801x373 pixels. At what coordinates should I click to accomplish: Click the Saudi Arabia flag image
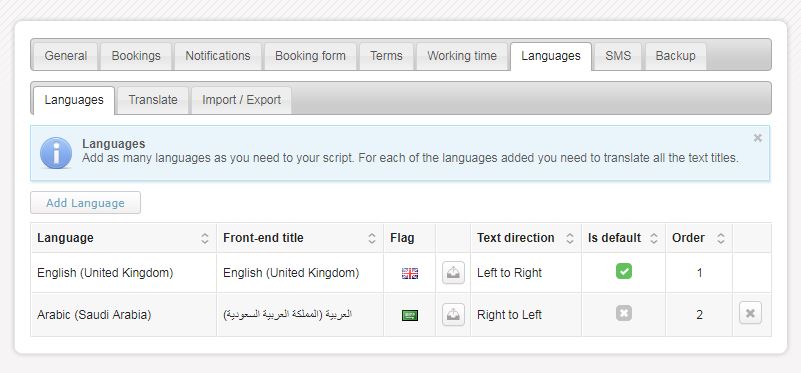tap(410, 315)
